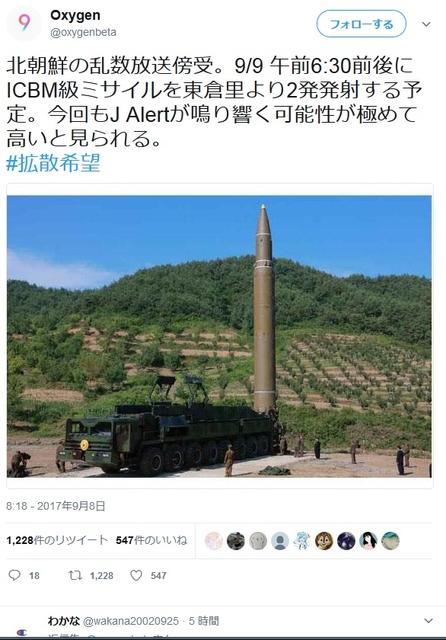The height and width of the screenshot is (640, 446).
Task: Expand the options chevron on わかな reply
Action: click(428, 621)
